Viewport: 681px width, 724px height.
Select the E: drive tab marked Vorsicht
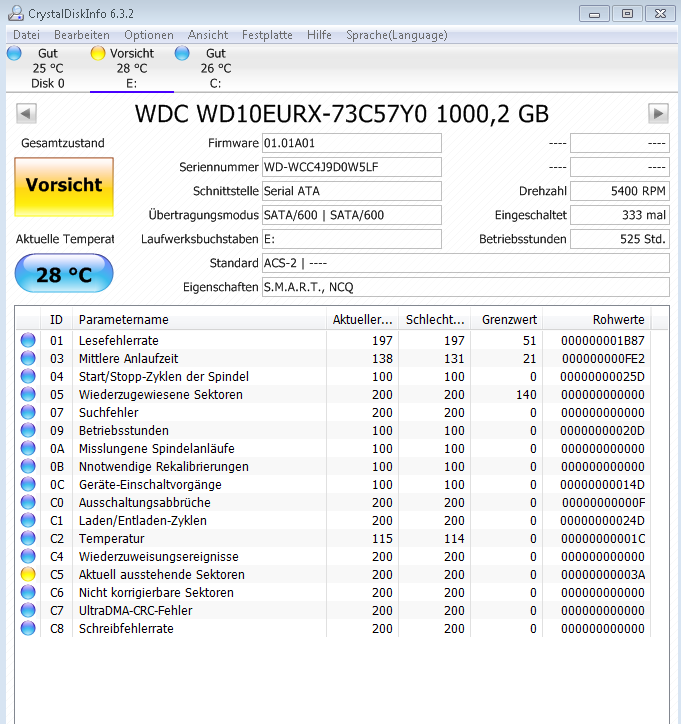pos(132,68)
